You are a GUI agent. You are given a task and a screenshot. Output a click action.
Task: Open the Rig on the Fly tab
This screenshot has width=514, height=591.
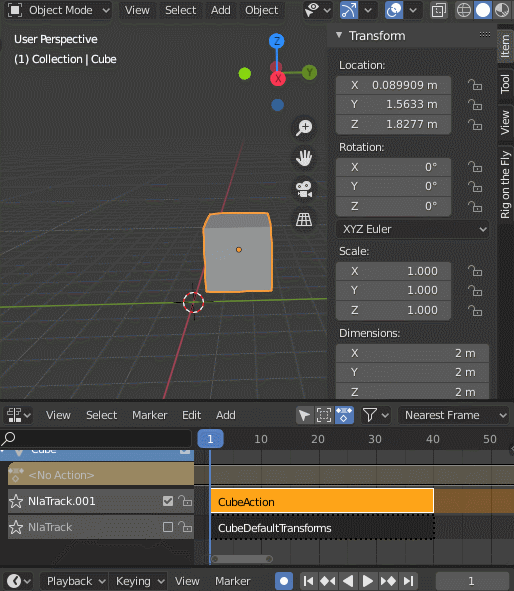tap(505, 184)
